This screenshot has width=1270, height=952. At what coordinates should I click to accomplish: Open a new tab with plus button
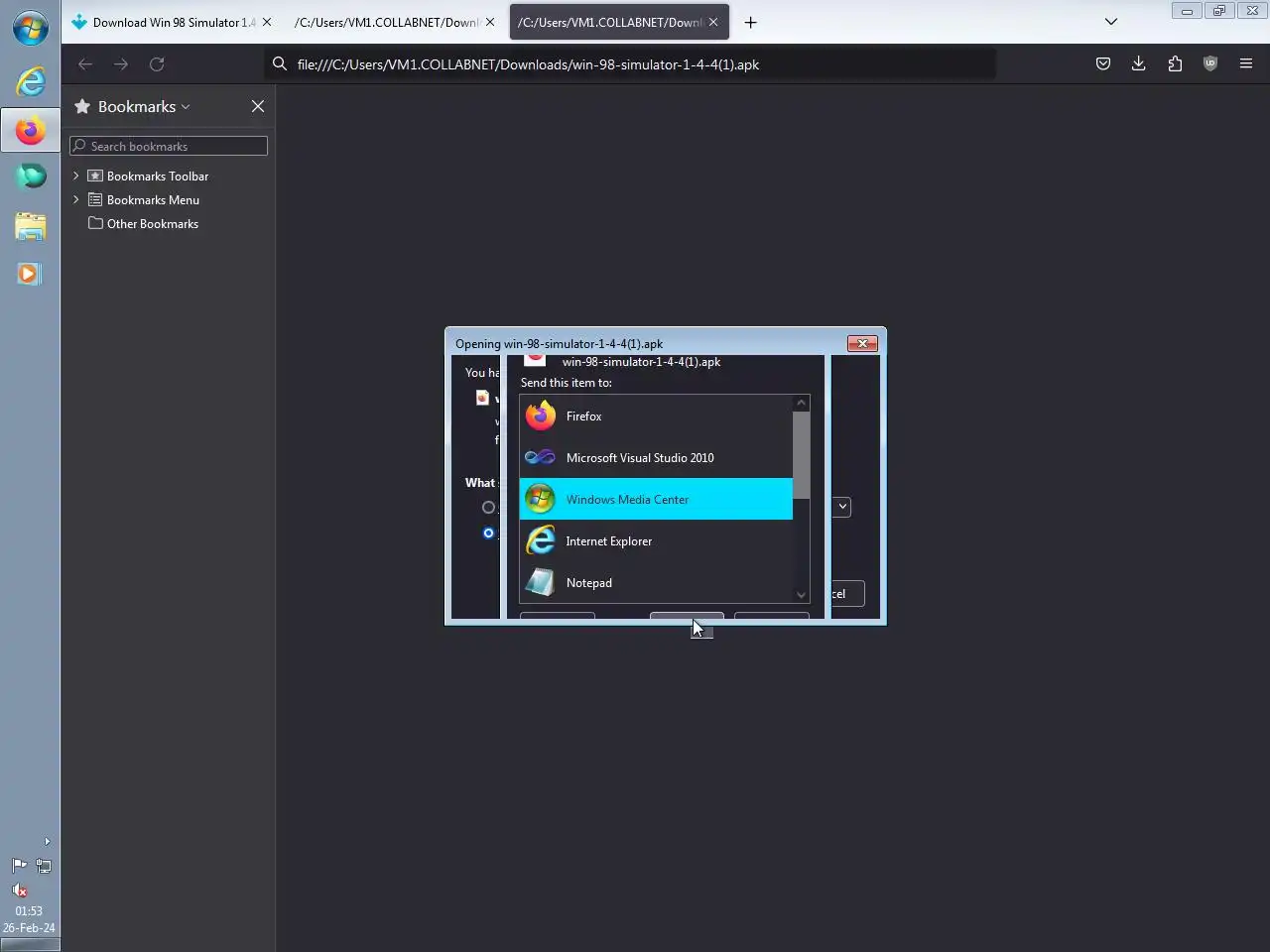(x=751, y=22)
